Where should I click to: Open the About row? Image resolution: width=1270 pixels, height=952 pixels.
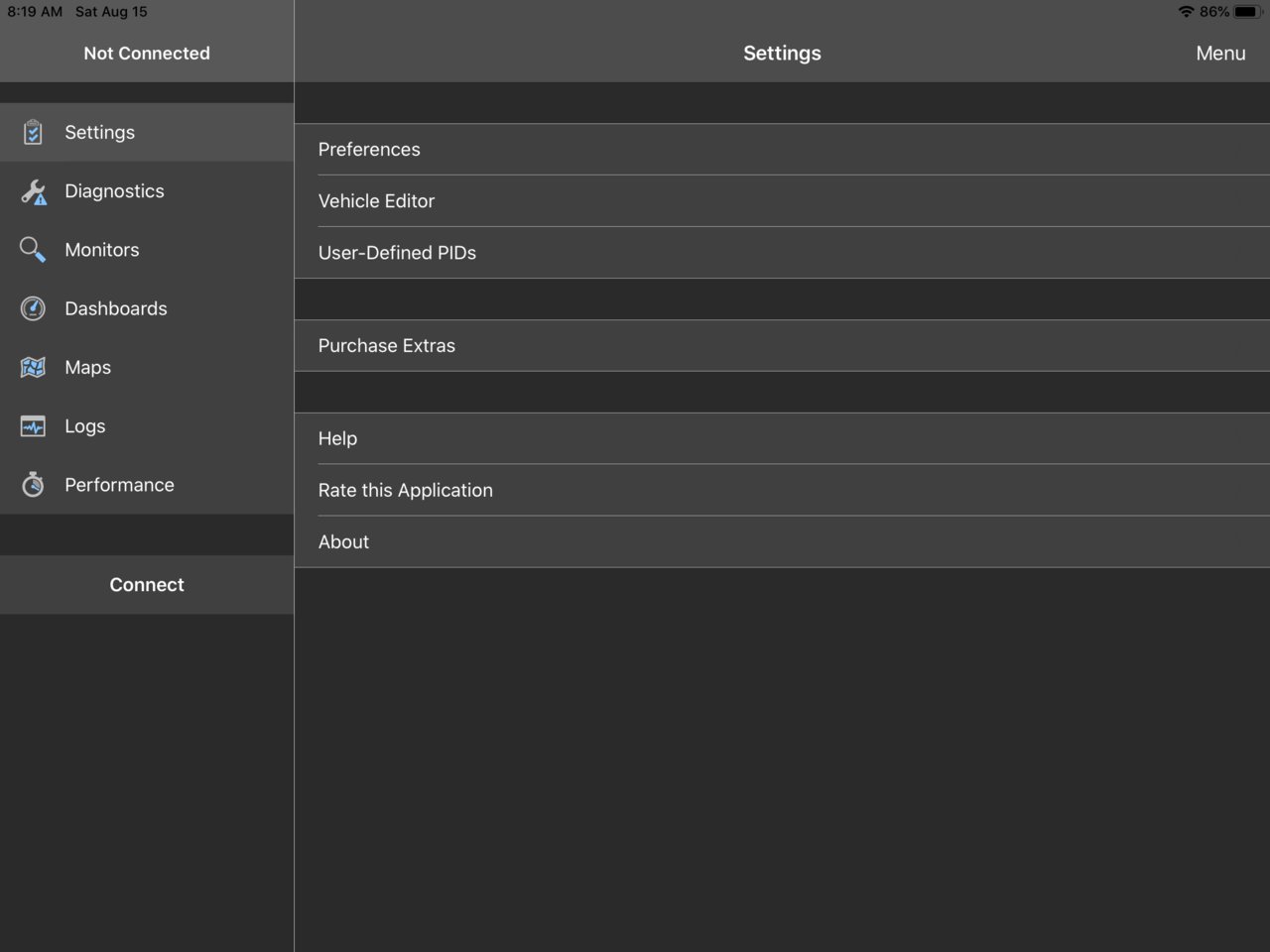click(782, 541)
